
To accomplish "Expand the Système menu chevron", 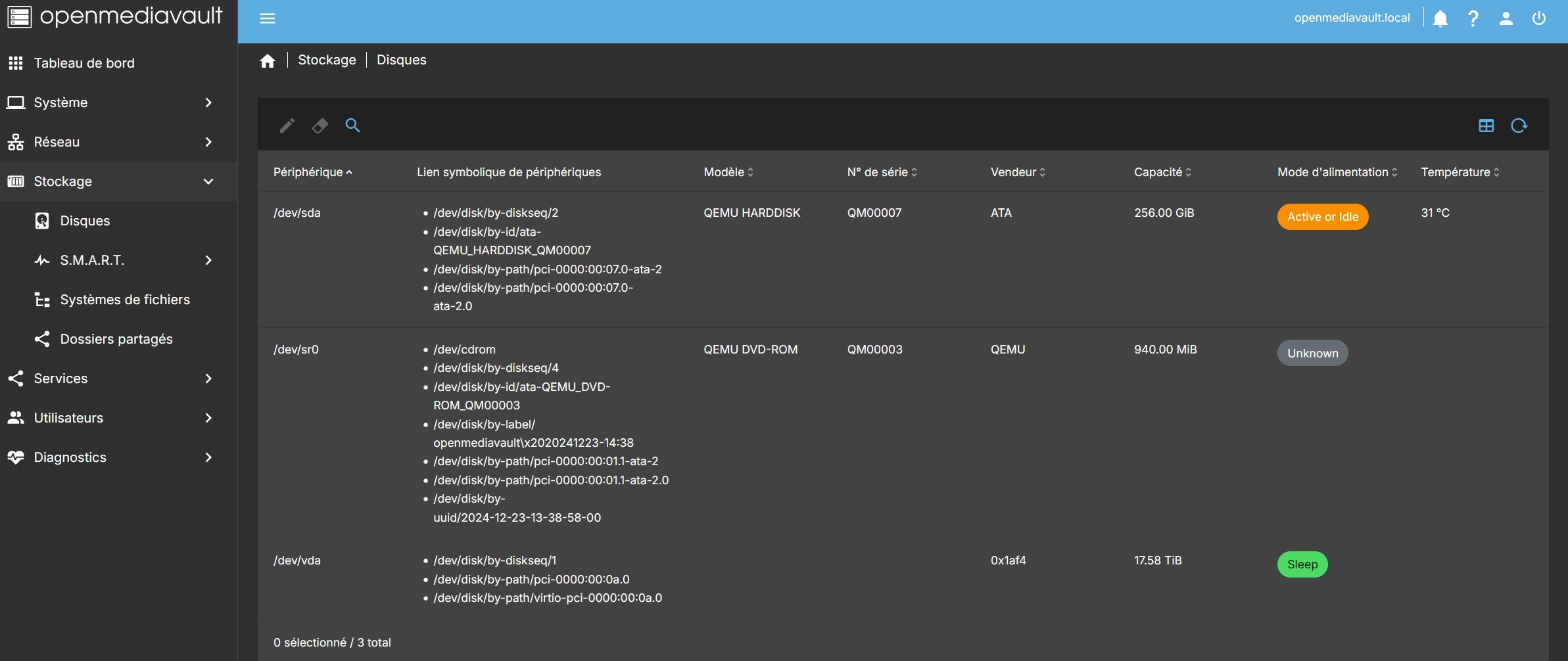I will [x=208, y=103].
